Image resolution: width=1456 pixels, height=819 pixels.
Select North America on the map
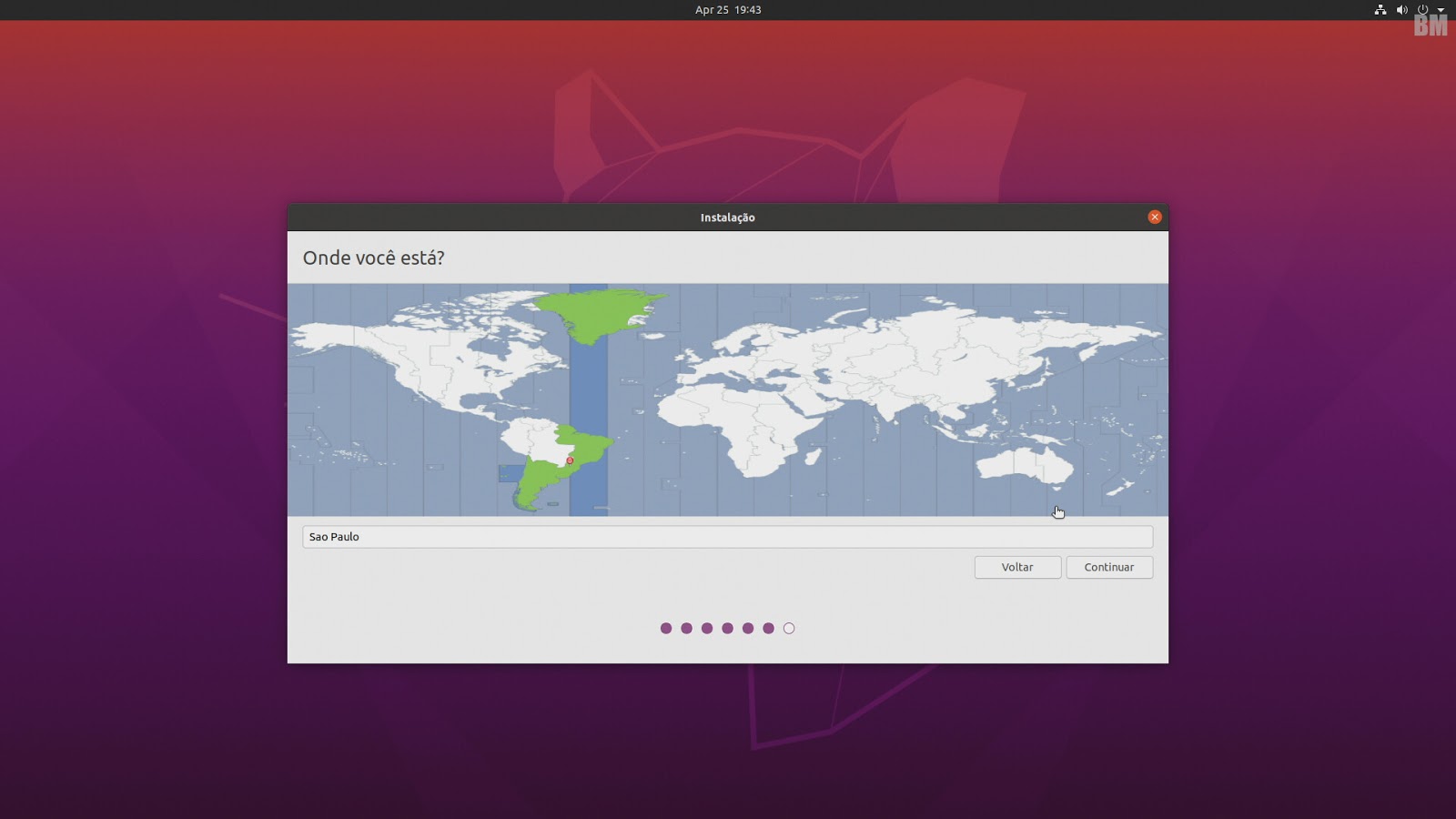click(x=409, y=355)
